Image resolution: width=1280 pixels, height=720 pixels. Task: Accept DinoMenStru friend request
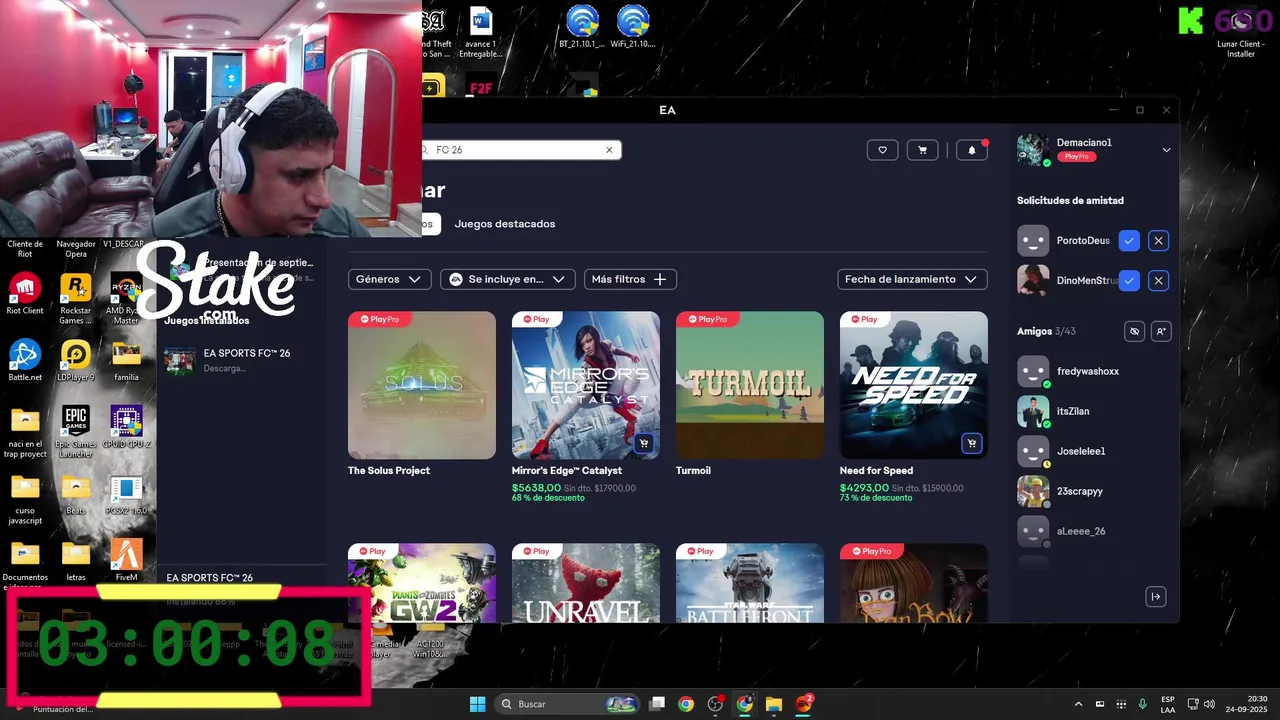[x=1129, y=281]
